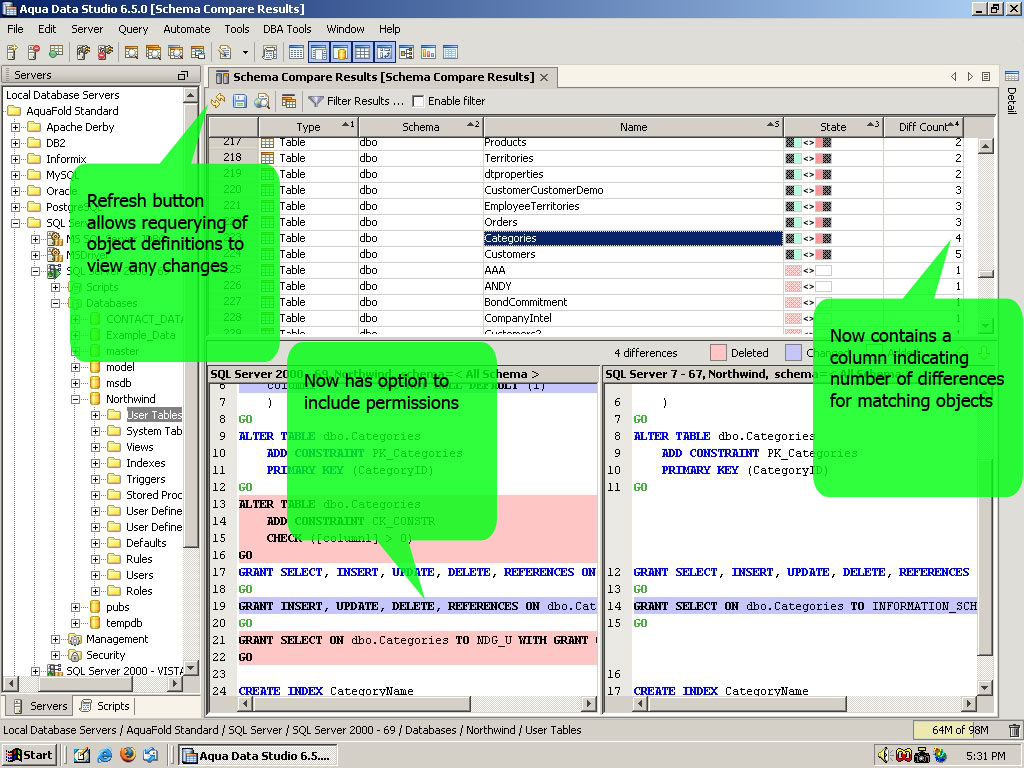Viewport: 1024px width, 768px height.
Task: Click the results table scroll up arrow
Action: 986,146
